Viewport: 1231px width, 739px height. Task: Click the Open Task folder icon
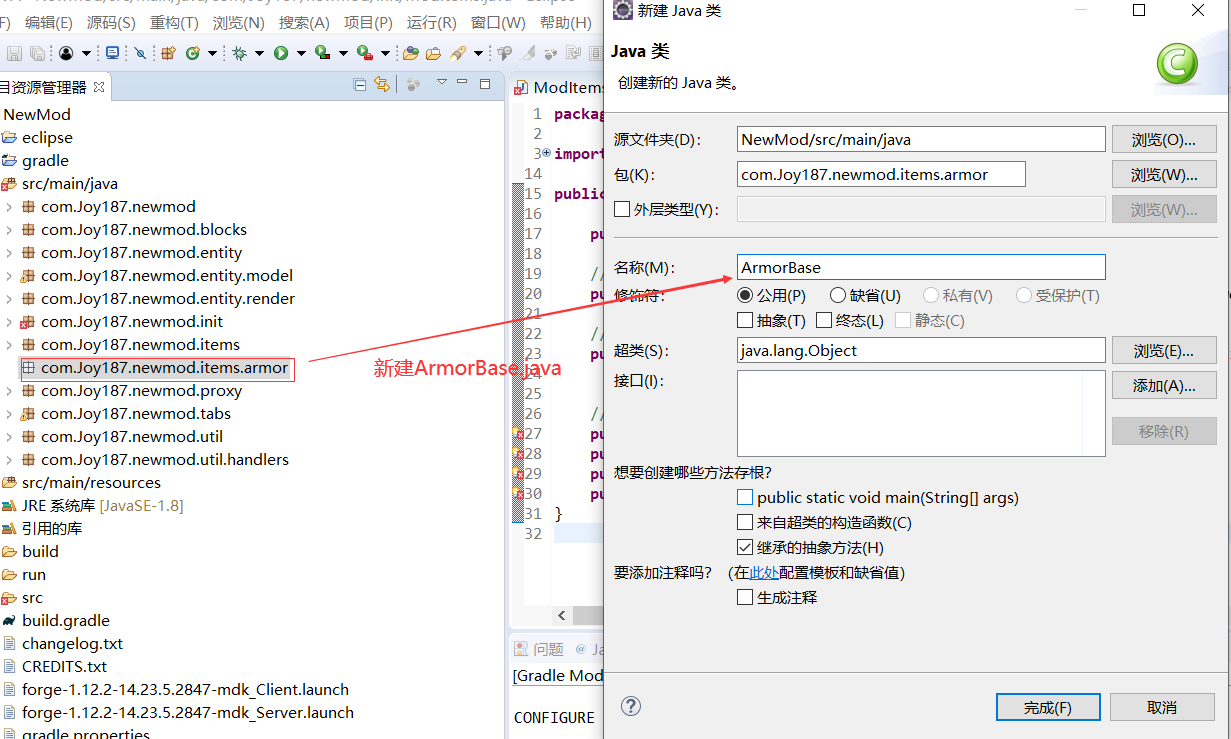coord(433,53)
